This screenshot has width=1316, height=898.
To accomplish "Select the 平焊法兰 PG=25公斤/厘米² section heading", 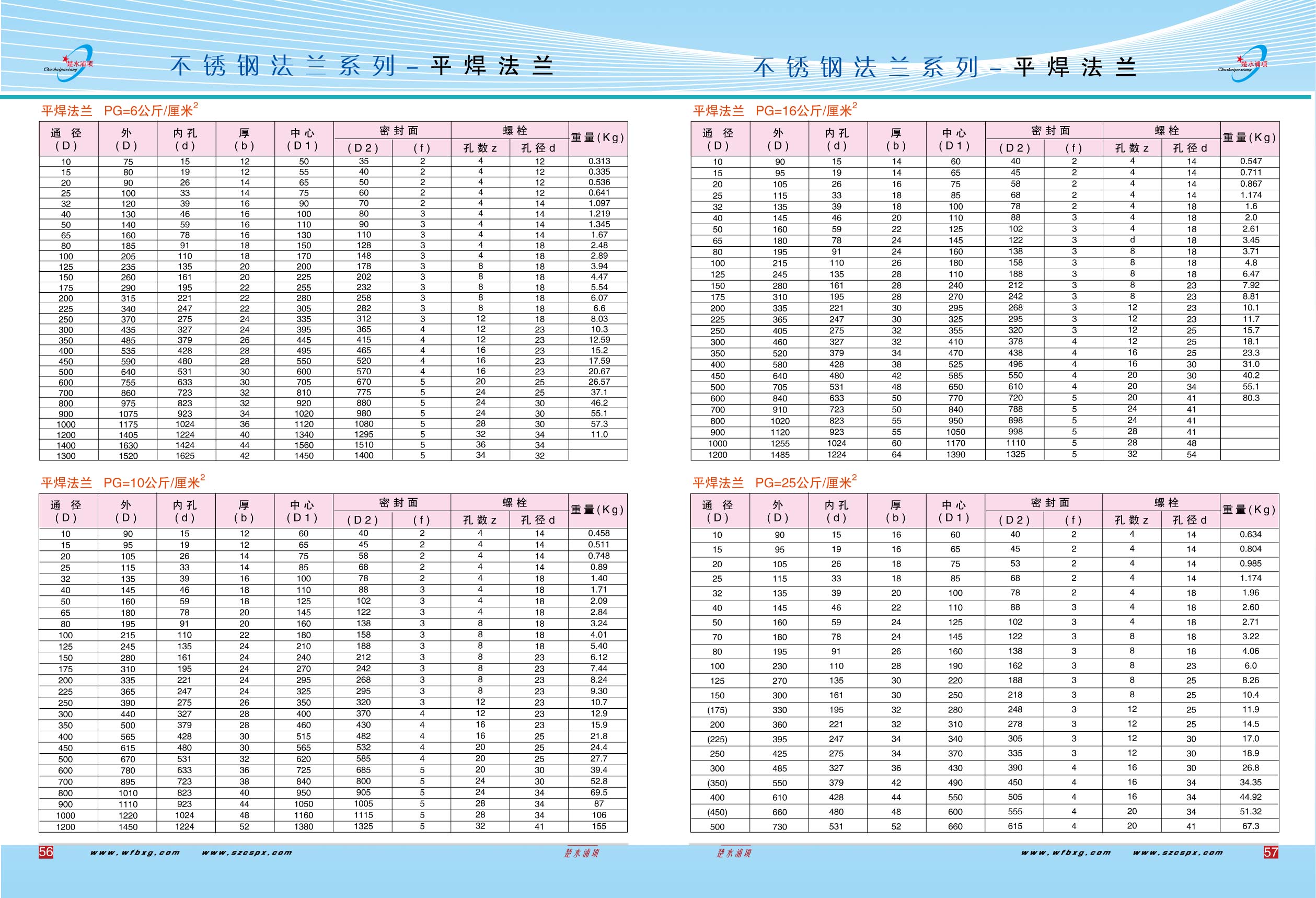I will [774, 482].
